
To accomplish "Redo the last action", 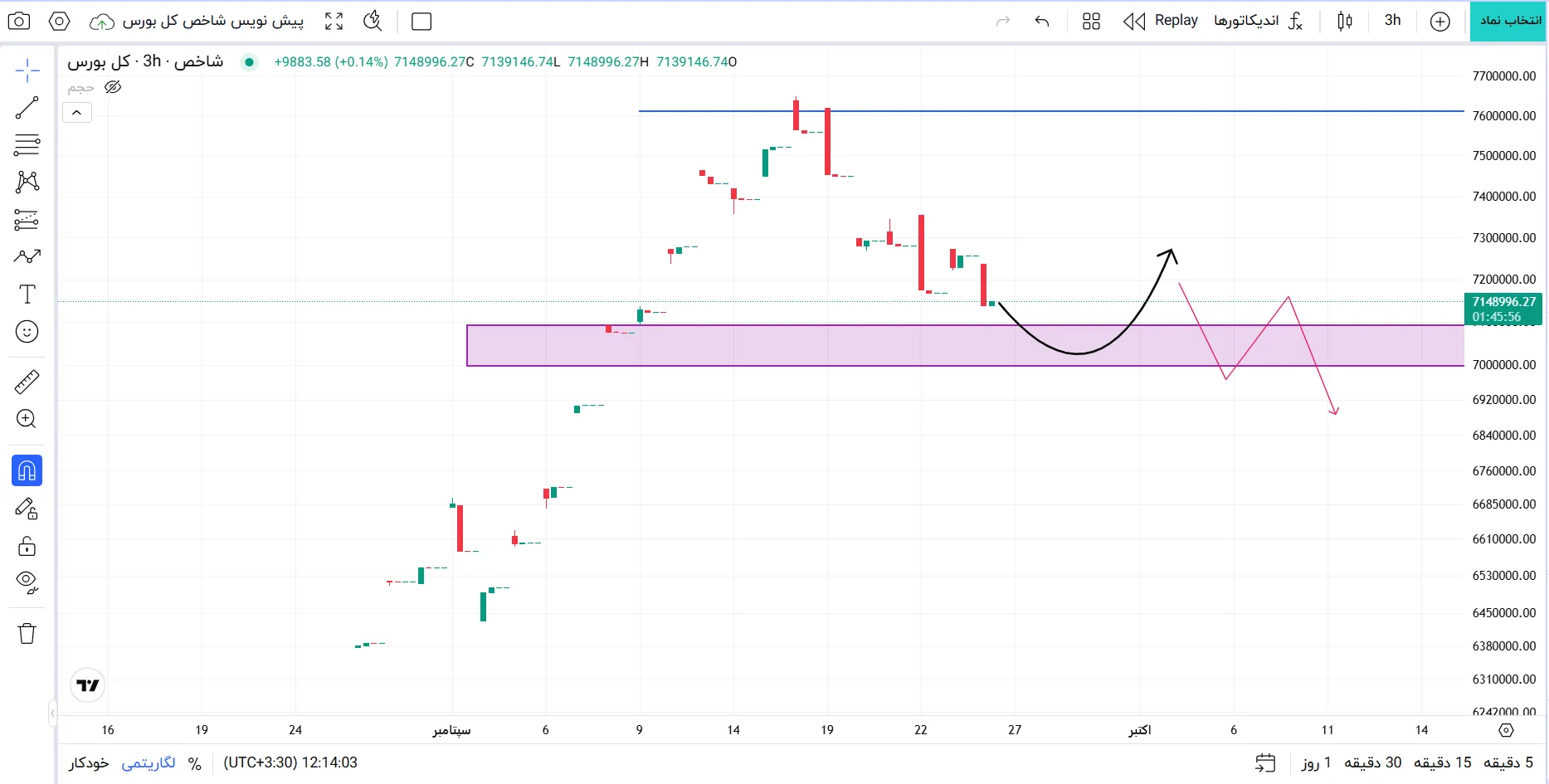I will click(x=1003, y=22).
